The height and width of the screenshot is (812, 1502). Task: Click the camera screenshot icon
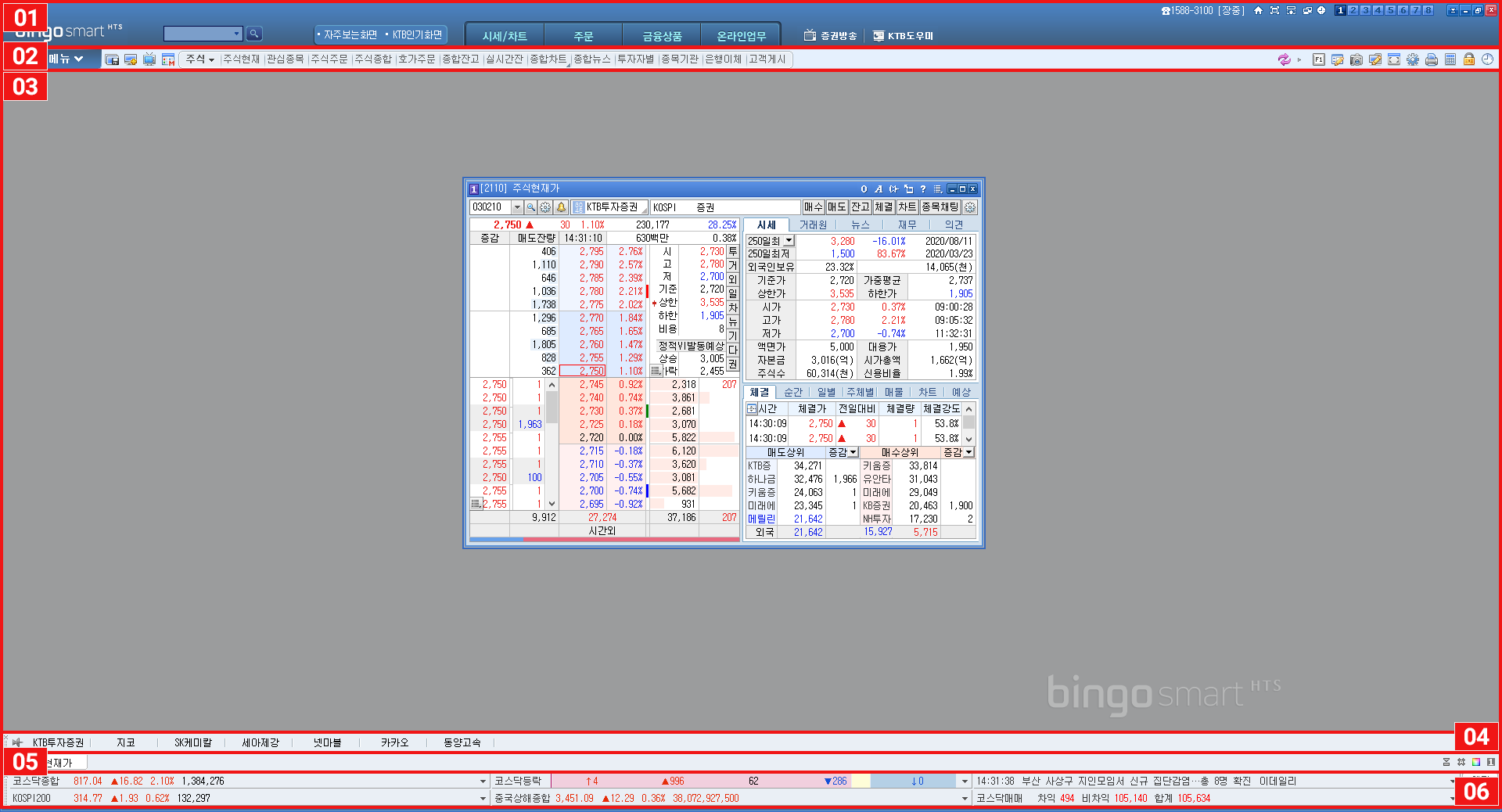[1356, 59]
